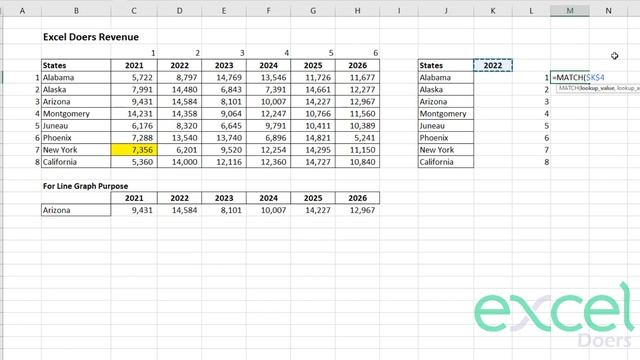Select column N header
Viewport: 640px width, 360px height.
608,11
